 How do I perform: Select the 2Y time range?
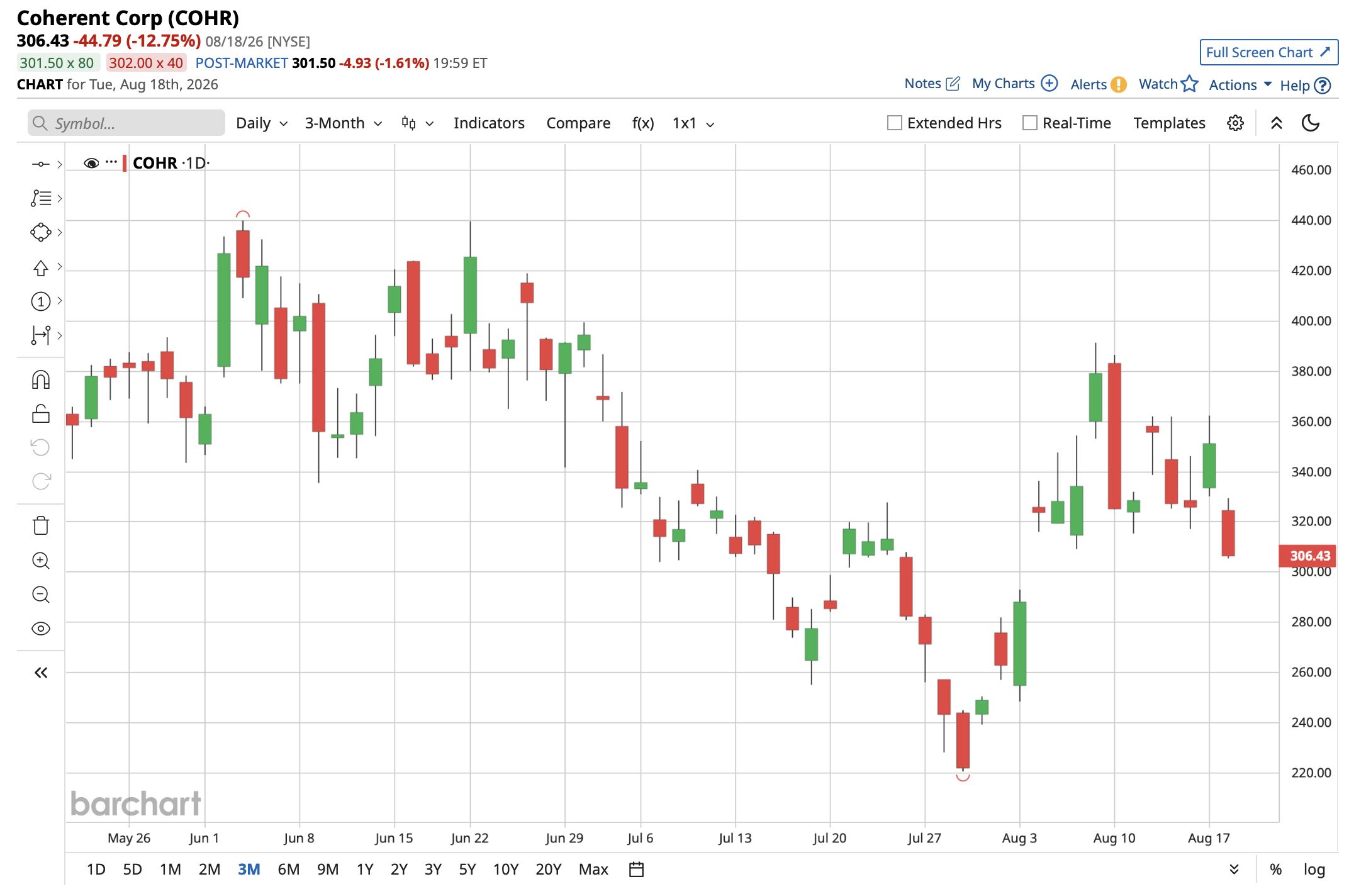(399, 870)
